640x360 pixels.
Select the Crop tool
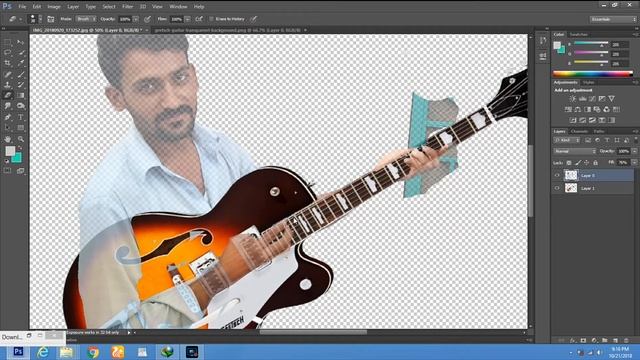[x=8, y=63]
